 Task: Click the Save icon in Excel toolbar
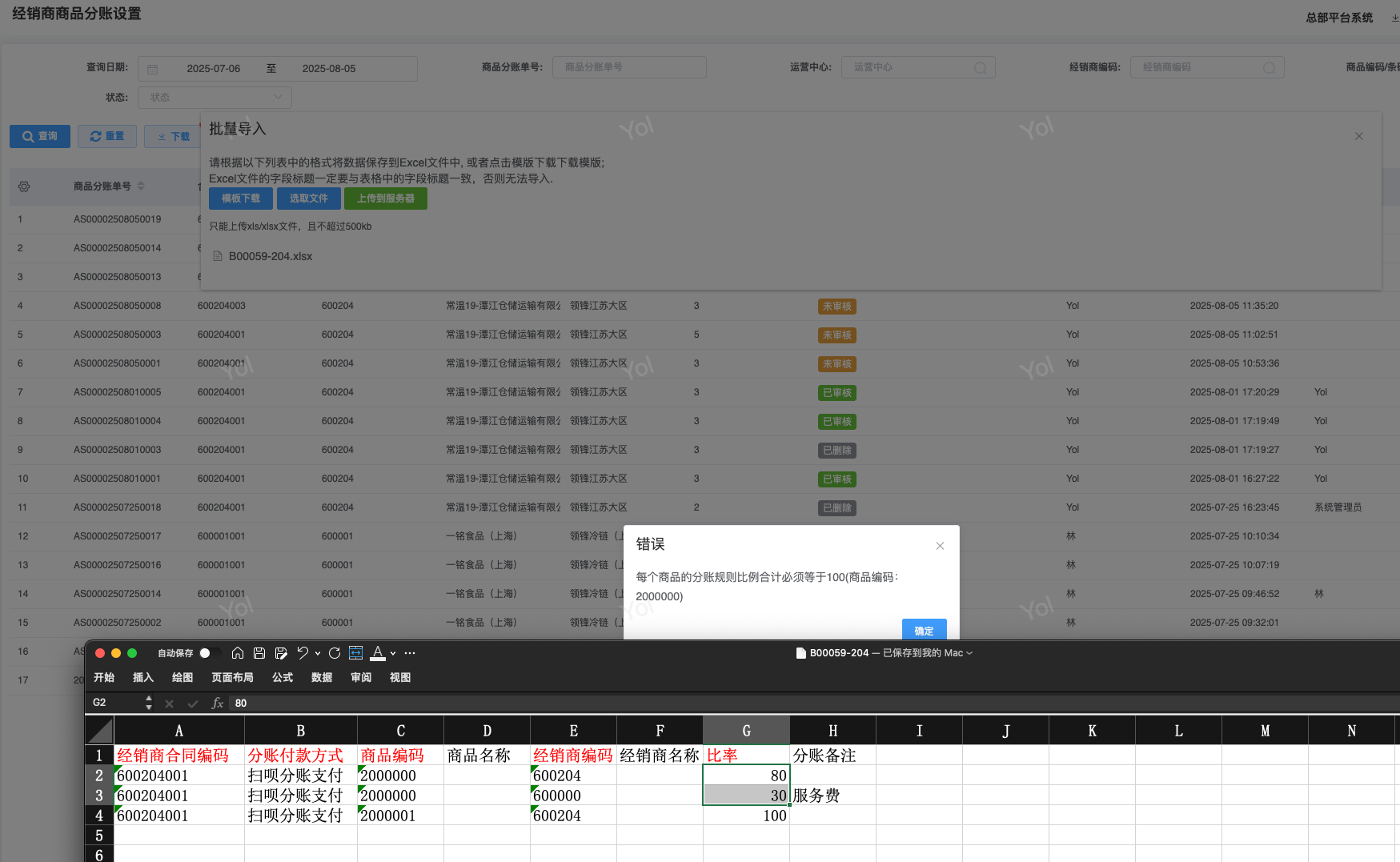tap(259, 653)
